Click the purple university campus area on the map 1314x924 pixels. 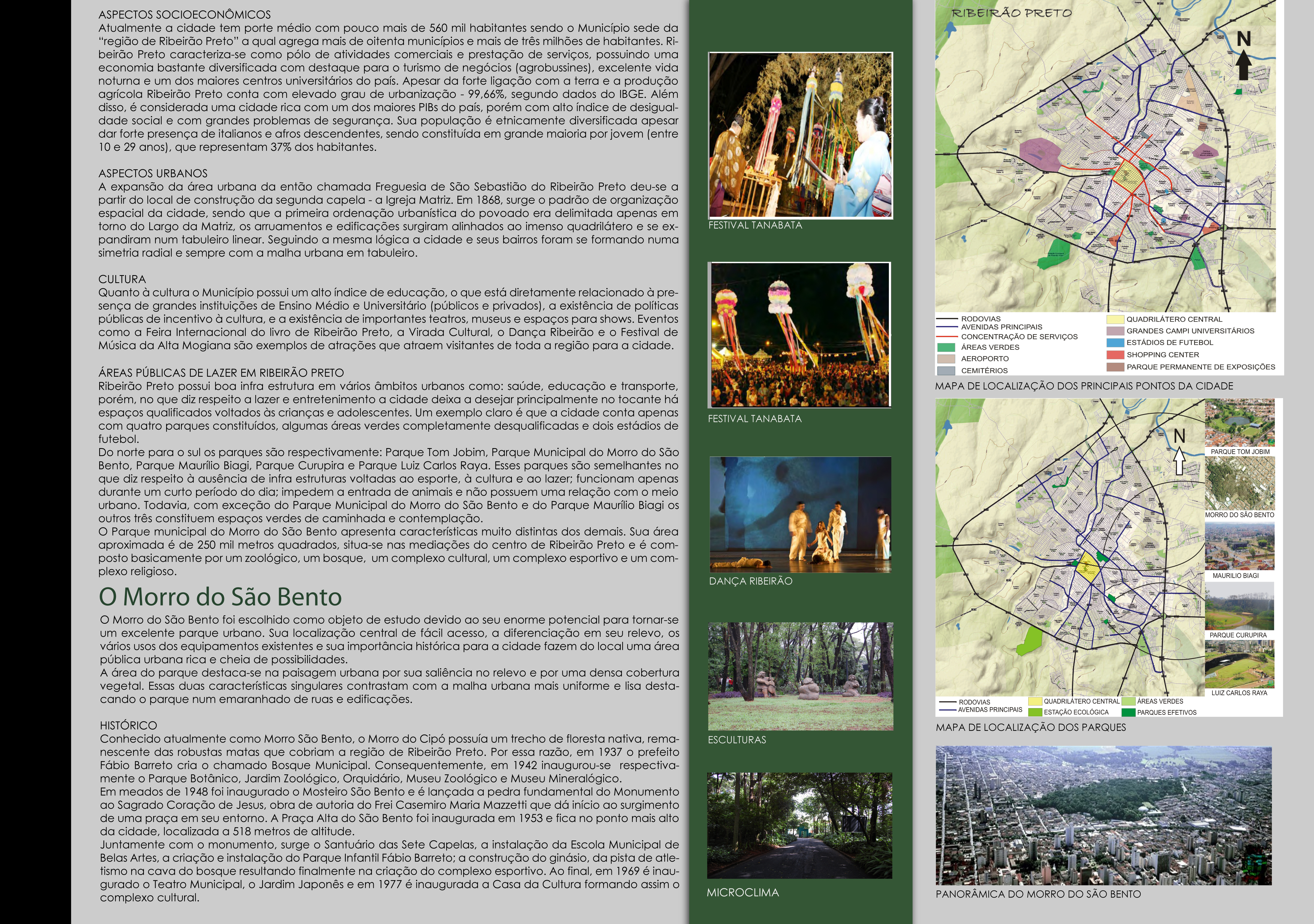pos(1040,154)
